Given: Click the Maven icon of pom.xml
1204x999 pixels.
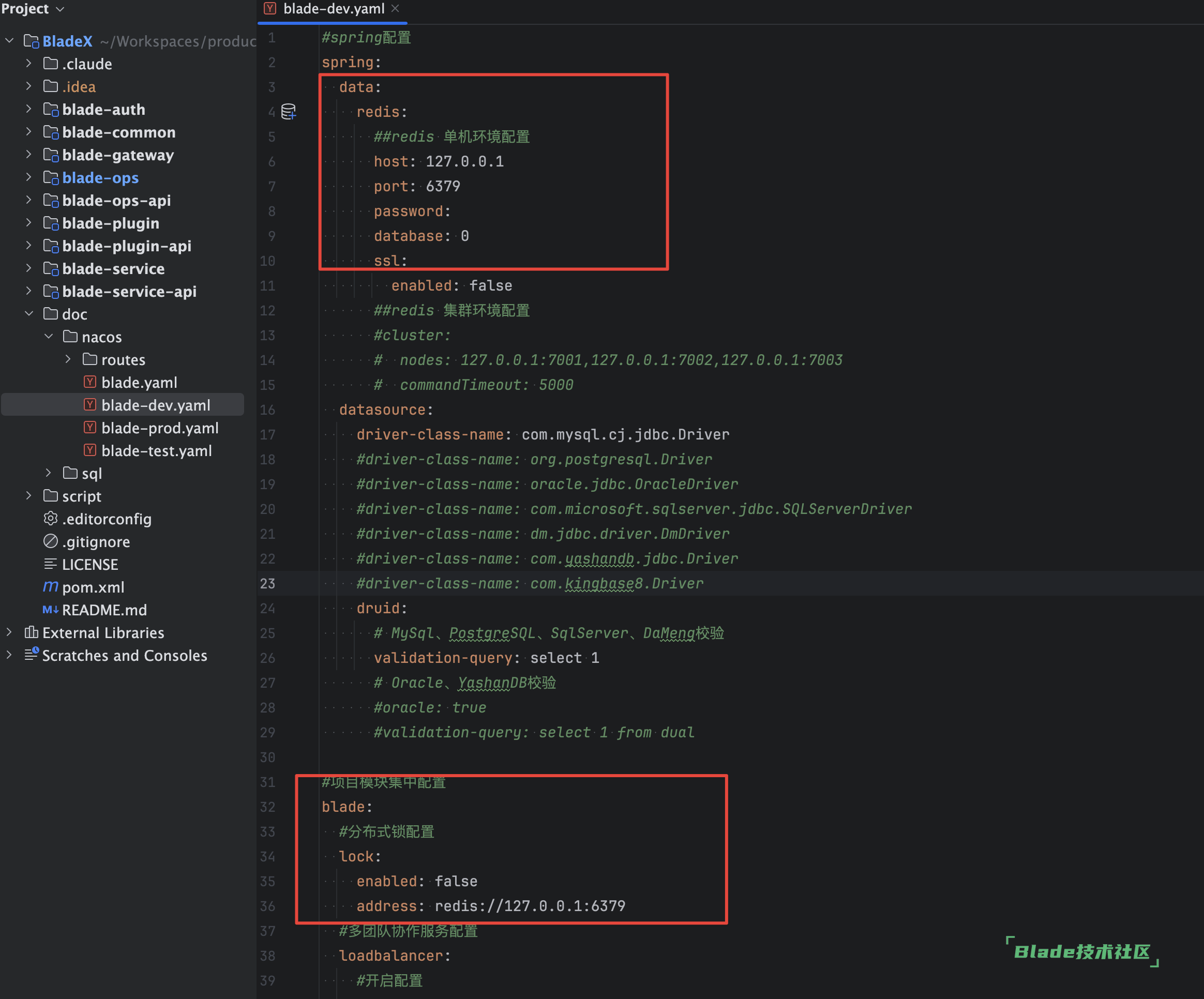Looking at the screenshot, I should click(51, 586).
